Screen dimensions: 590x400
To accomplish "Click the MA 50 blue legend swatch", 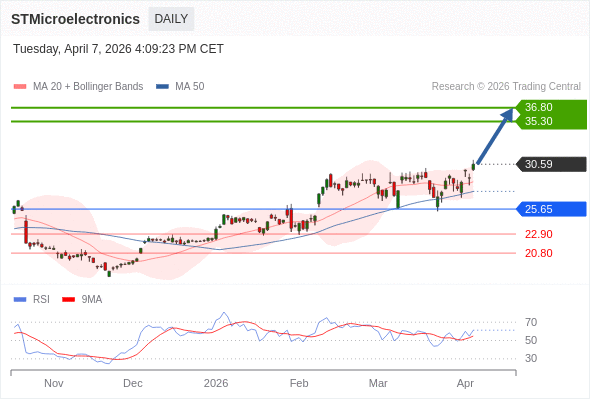I will [162, 87].
